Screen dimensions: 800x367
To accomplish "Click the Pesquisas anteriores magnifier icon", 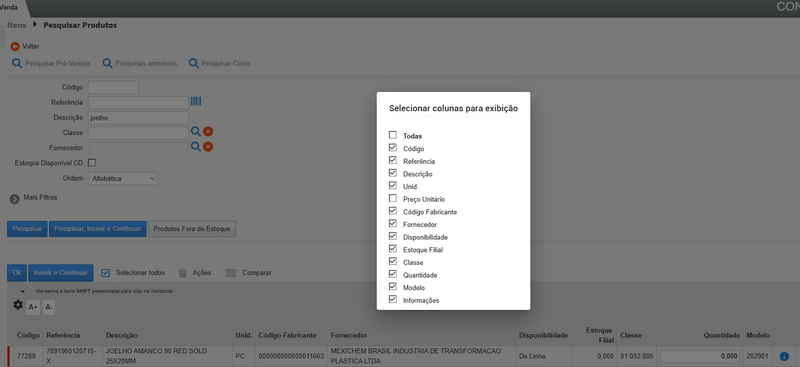I will point(107,63).
